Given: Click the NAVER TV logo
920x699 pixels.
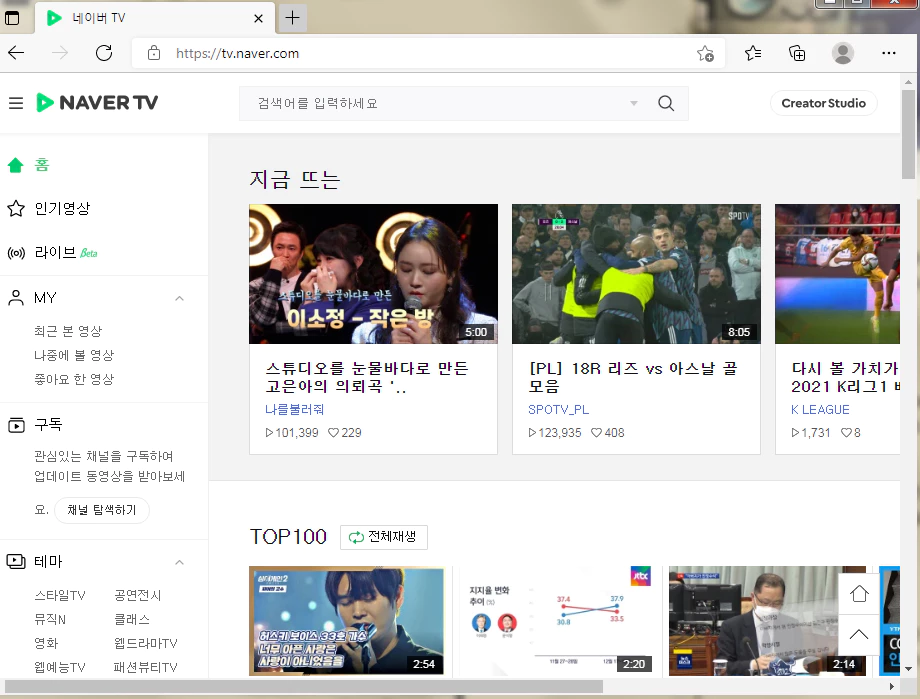Looking at the screenshot, I should (x=97, y=103).
